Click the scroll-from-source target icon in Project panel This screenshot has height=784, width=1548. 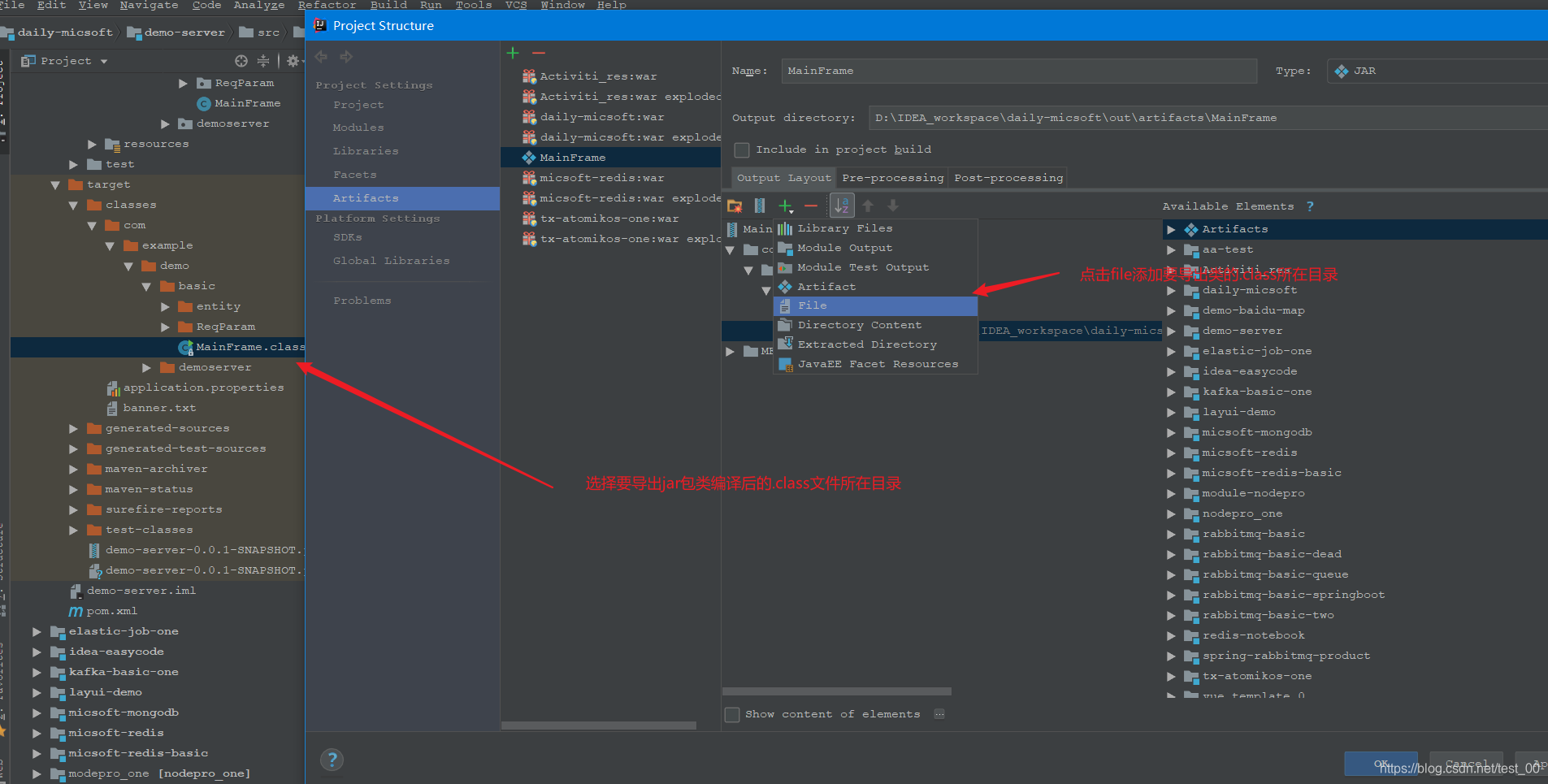tap(241, 61)
